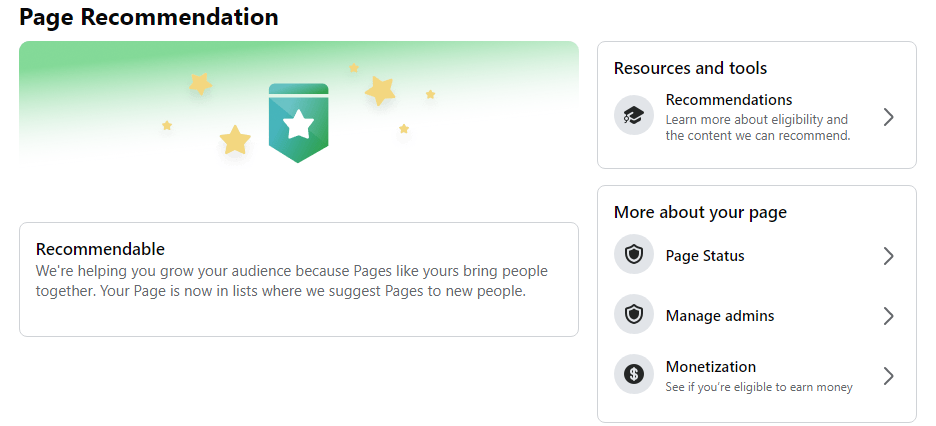Click the yellow star at the badge's upper left

(201, 84)
